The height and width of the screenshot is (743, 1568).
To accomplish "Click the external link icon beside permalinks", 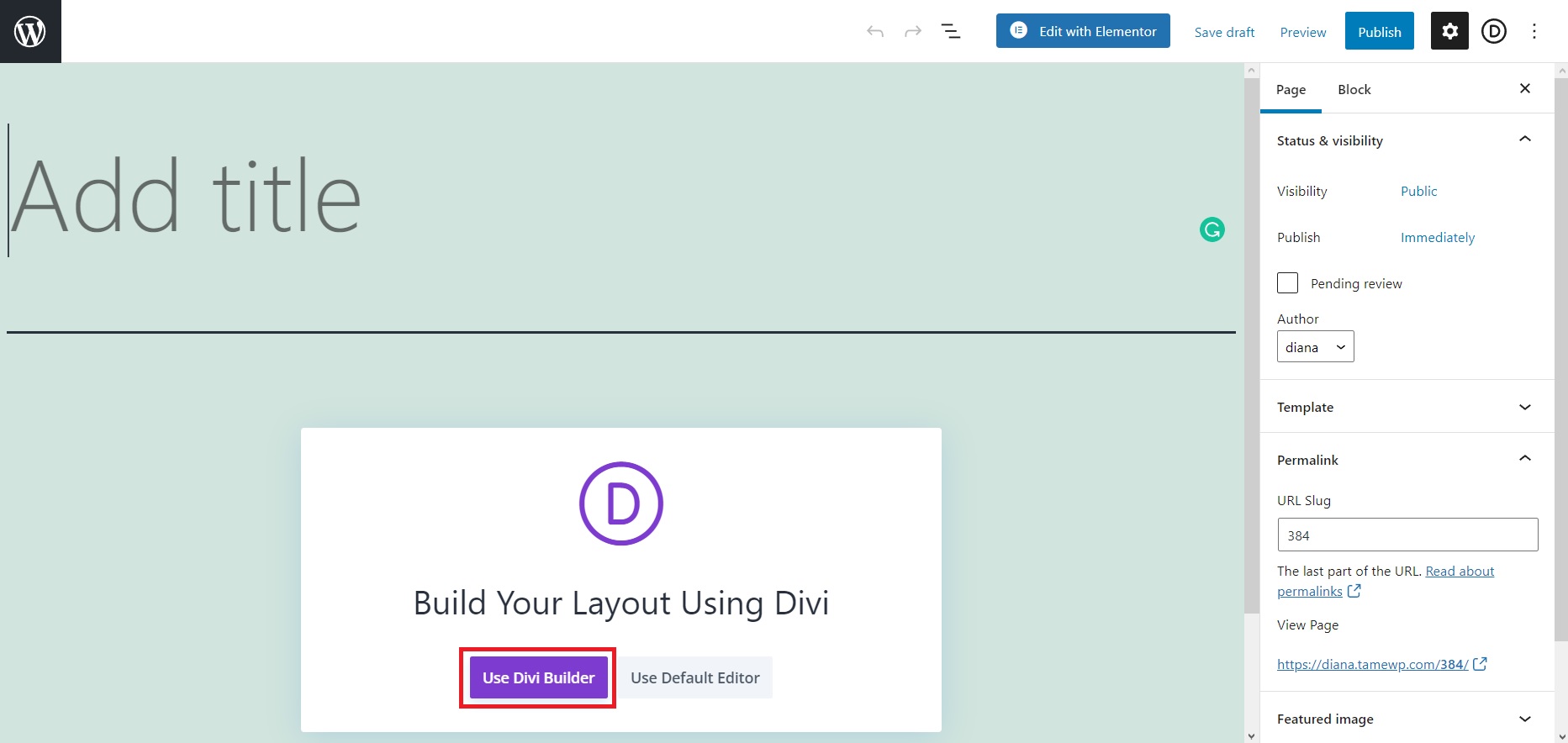I will 1354,591.
